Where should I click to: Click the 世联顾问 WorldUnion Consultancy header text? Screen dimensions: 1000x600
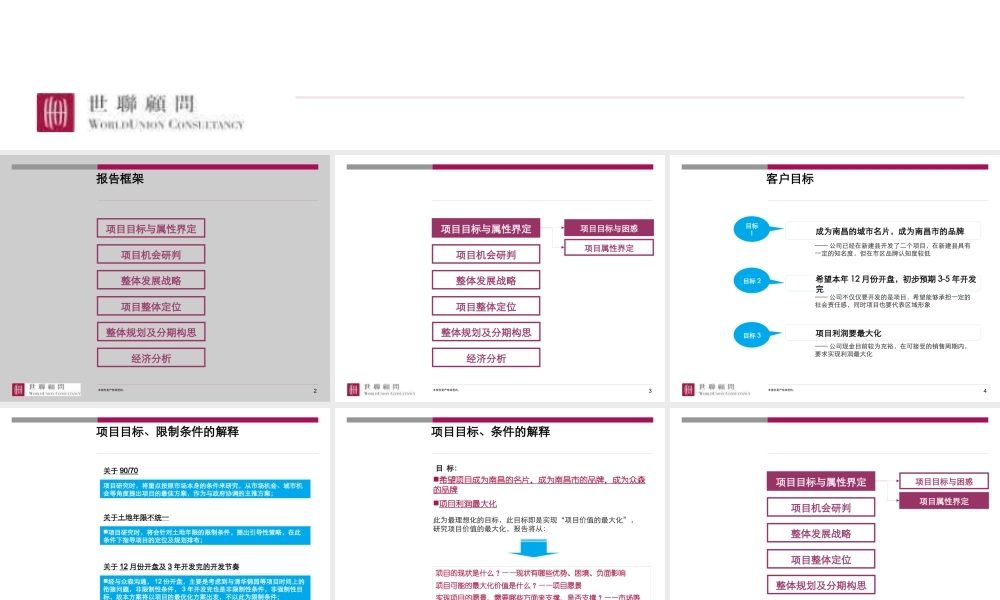(166, 112)
